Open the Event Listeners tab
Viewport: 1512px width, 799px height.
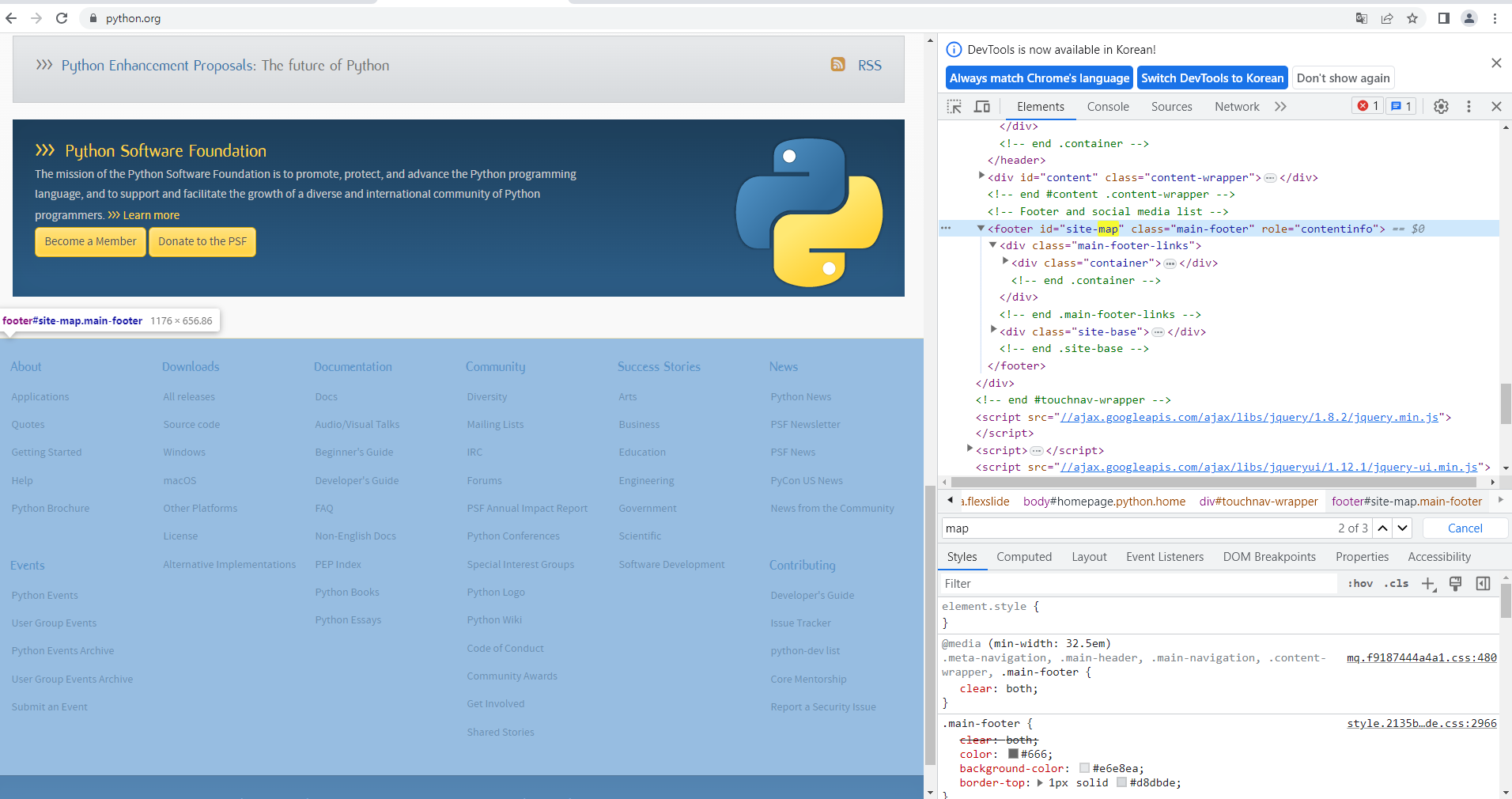(1165, 557)
